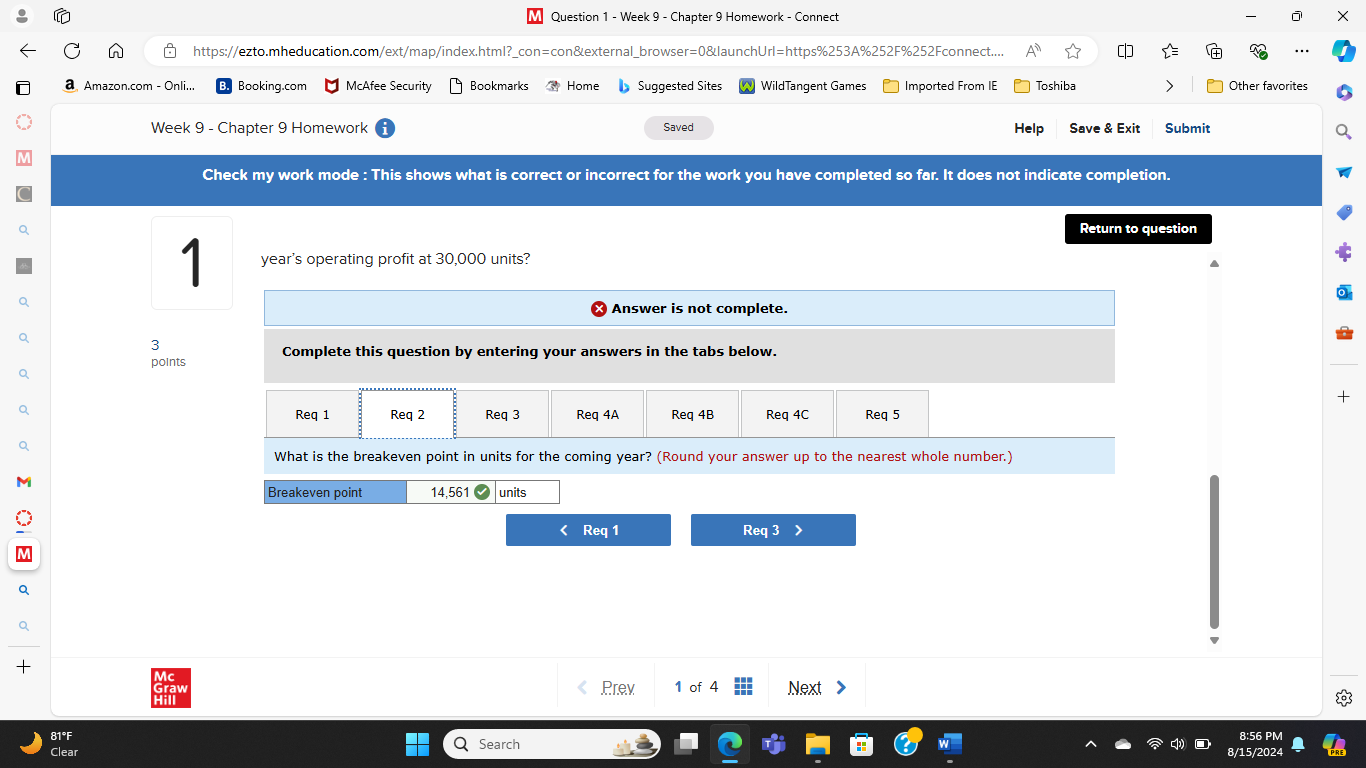The width and height of the screenshot is (1366, 768).
Task: Add this page to favorites with star
Action: coord(1073,51)
